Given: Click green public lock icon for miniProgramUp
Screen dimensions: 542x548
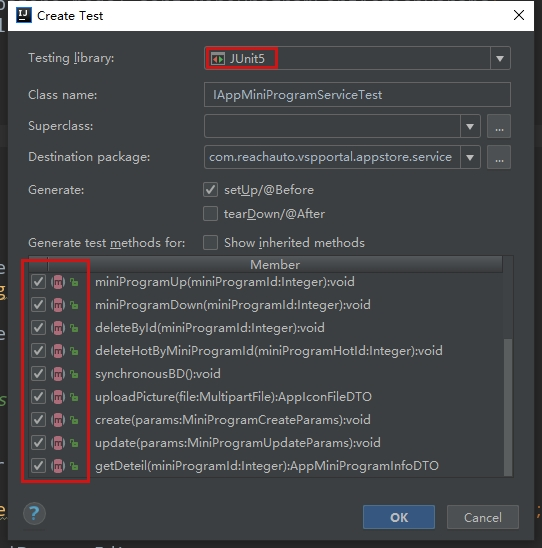Looking at the screenshot, I should click(x=74, y=282).
